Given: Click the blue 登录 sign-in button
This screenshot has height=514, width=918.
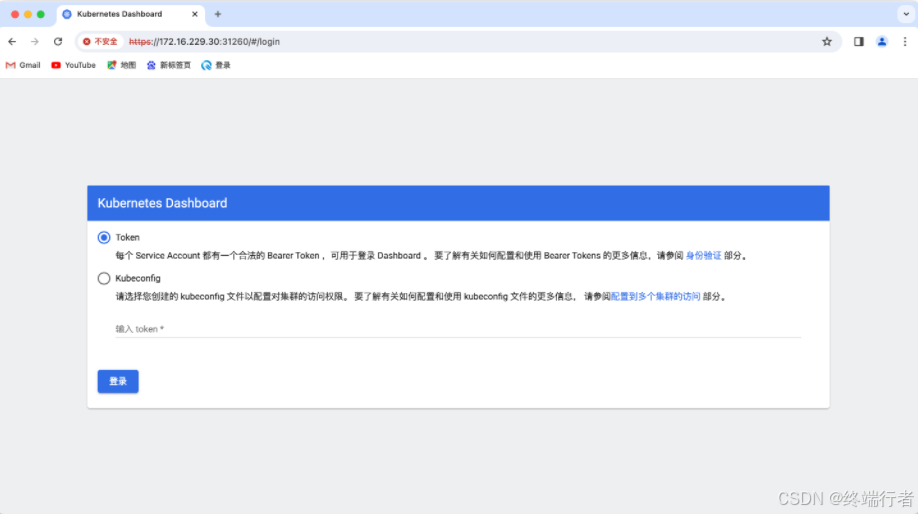Looking at the screenshot, I should pyautogui.click(x=118, y=381).
